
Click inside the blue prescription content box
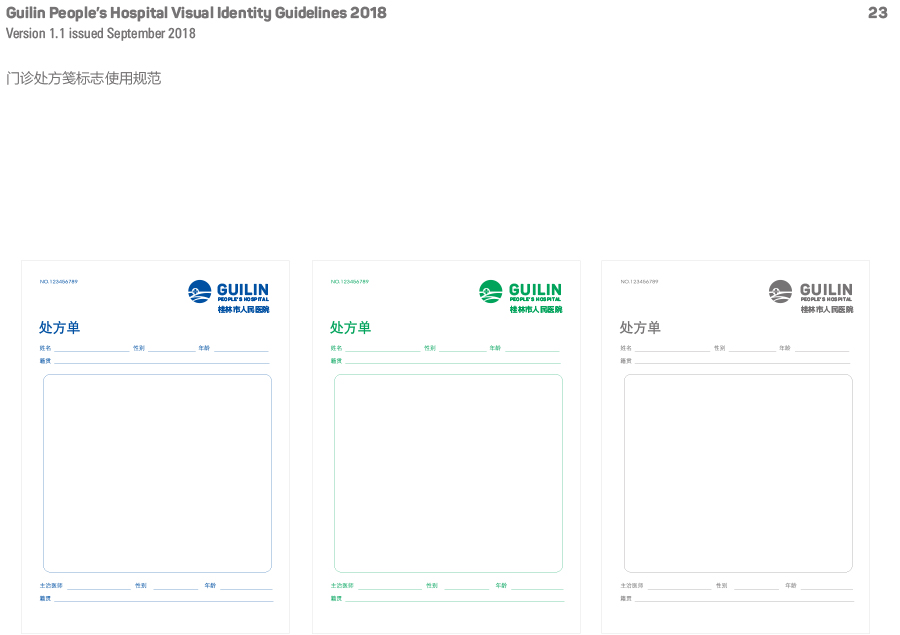pos(157,473)
